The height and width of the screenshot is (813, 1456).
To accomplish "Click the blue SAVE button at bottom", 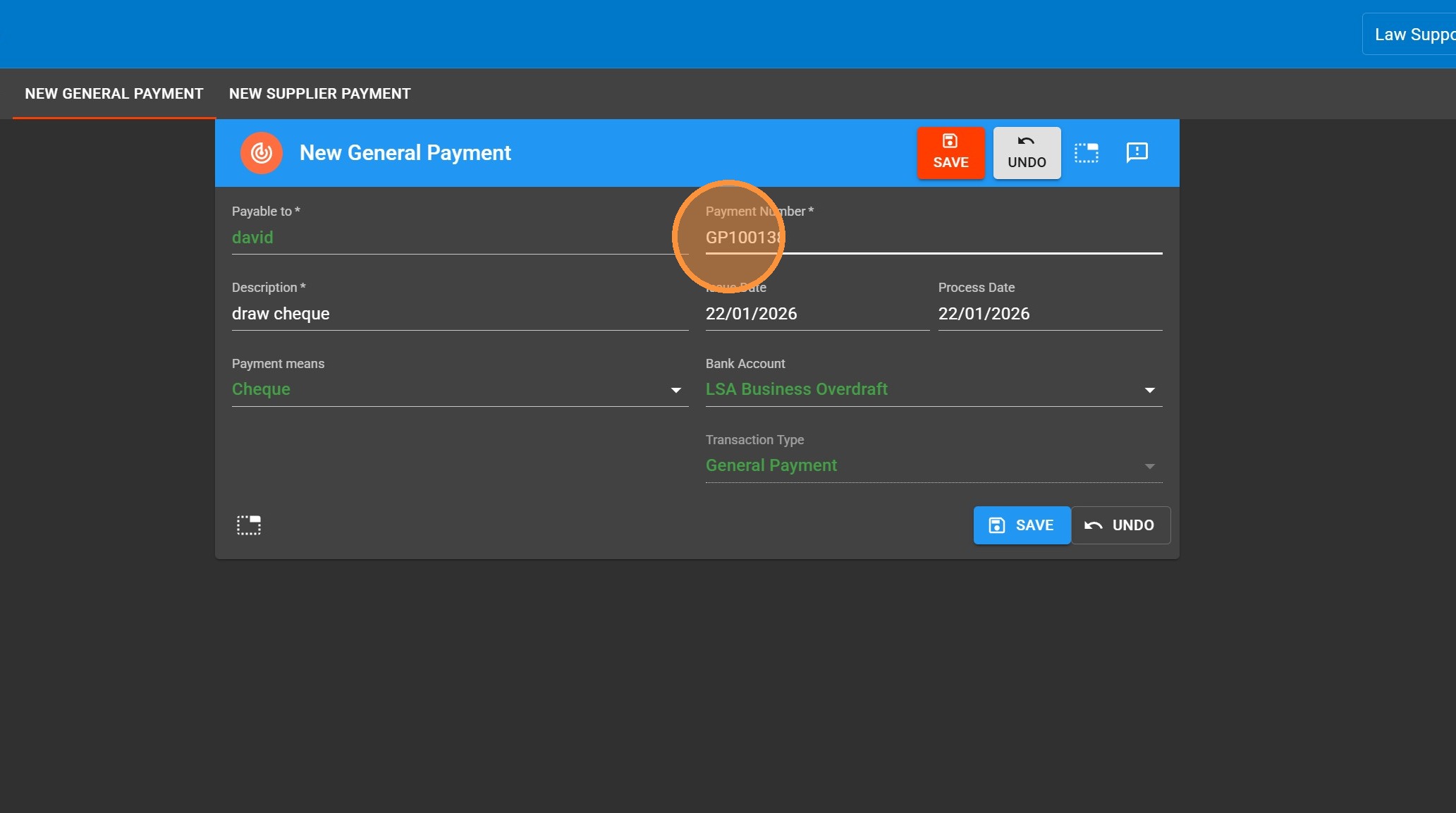I will click(1022, 525).
